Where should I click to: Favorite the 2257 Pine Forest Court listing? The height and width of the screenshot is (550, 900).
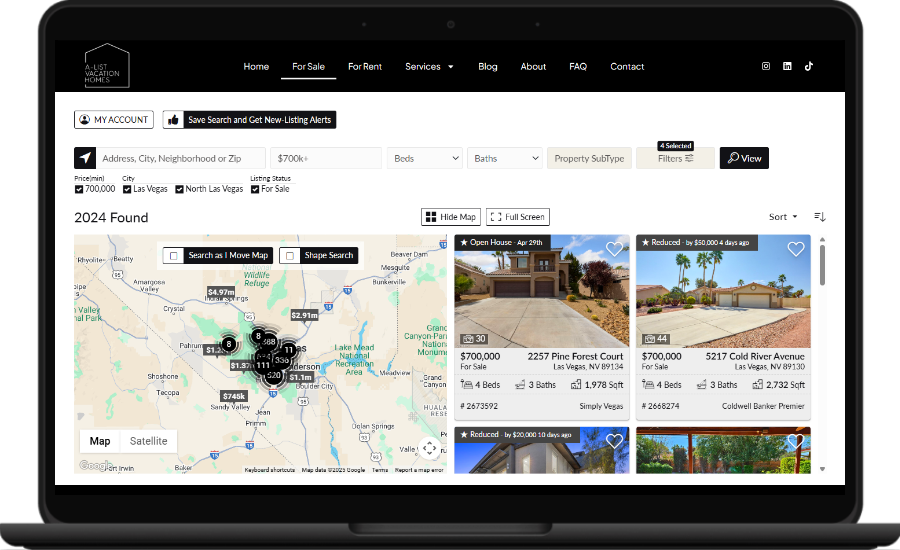point(614,249)
